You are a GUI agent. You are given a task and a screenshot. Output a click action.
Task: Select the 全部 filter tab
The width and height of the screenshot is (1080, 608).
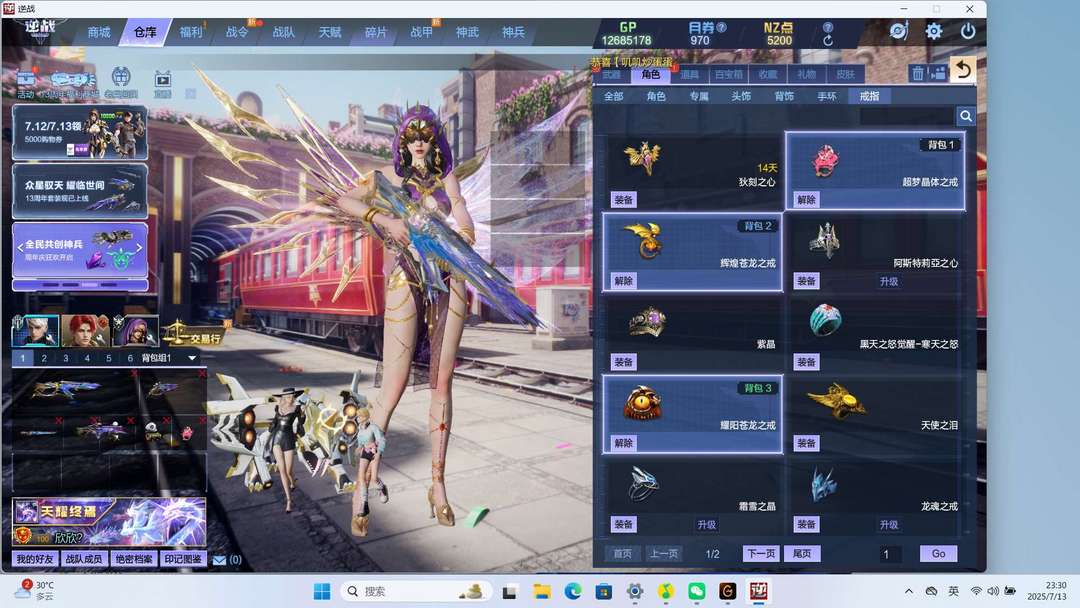pos(614,96)
